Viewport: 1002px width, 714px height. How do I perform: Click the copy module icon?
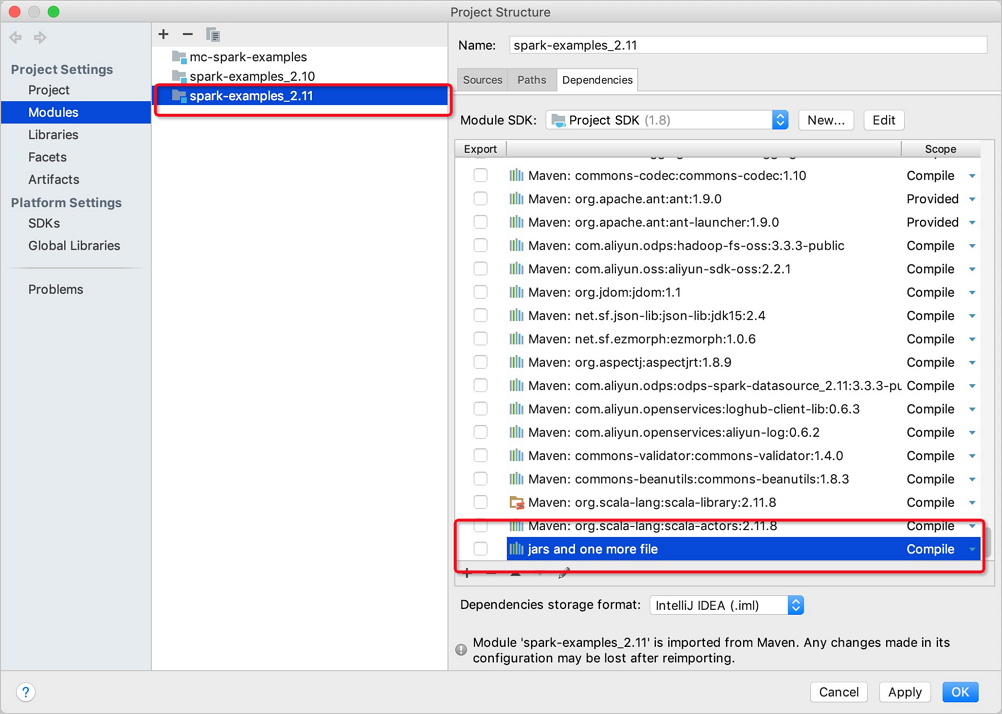pyautogui.click(x=213, y=35)
